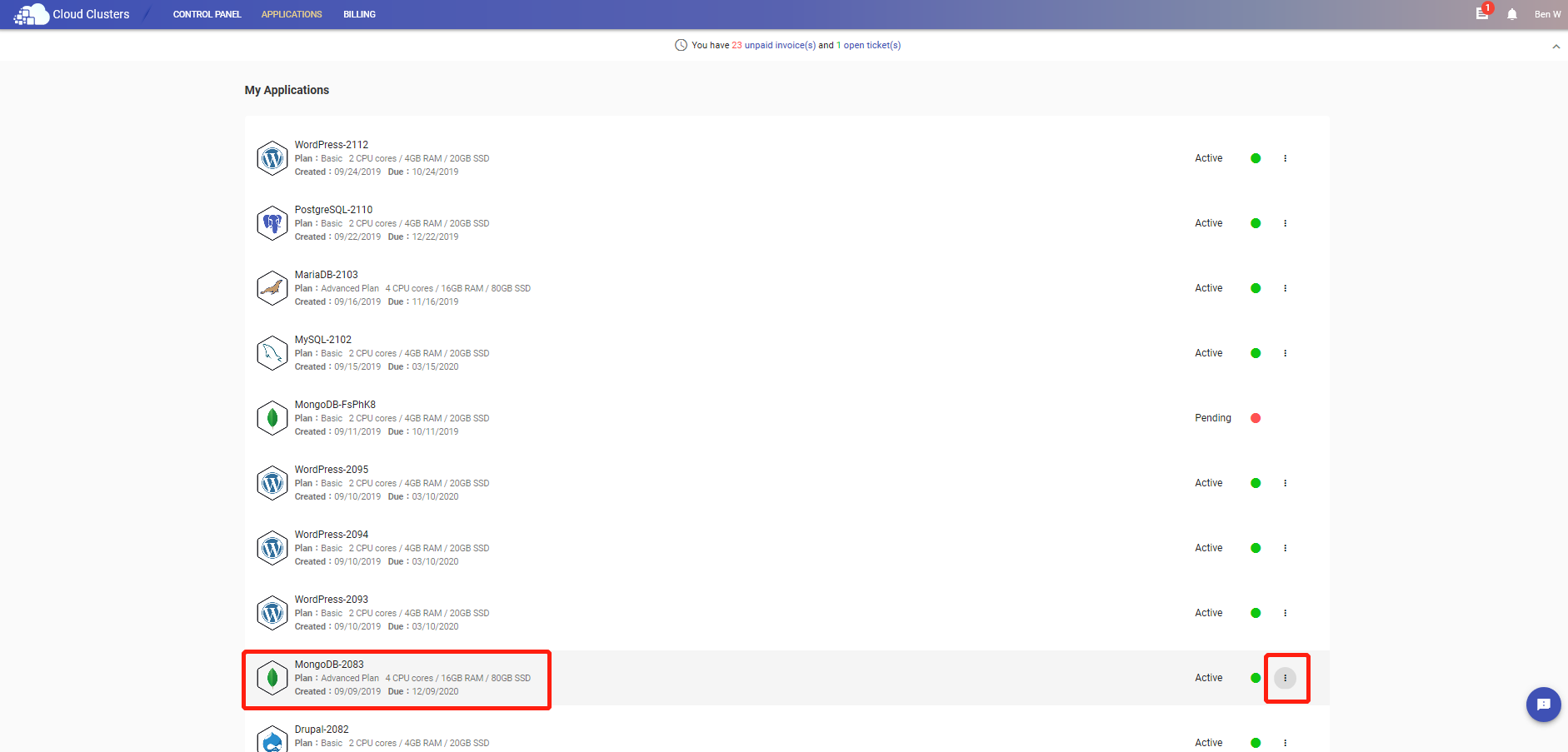The width and height of the screenshot is (1568, 752).
Task: Click the Active status of MariaDB-2103
Action: tap(1208, 288)
